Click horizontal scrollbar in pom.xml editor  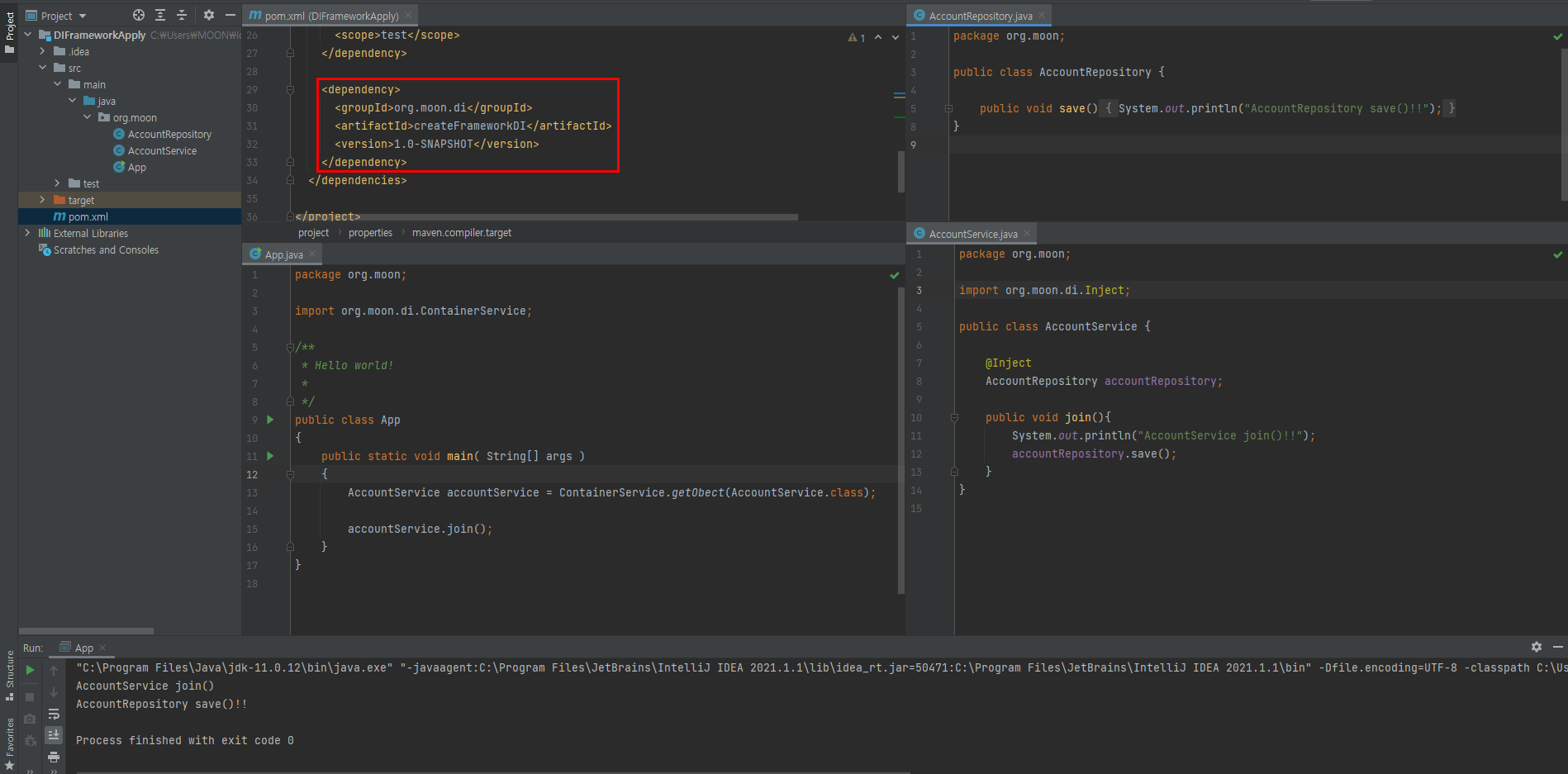(x=547, y=217)
